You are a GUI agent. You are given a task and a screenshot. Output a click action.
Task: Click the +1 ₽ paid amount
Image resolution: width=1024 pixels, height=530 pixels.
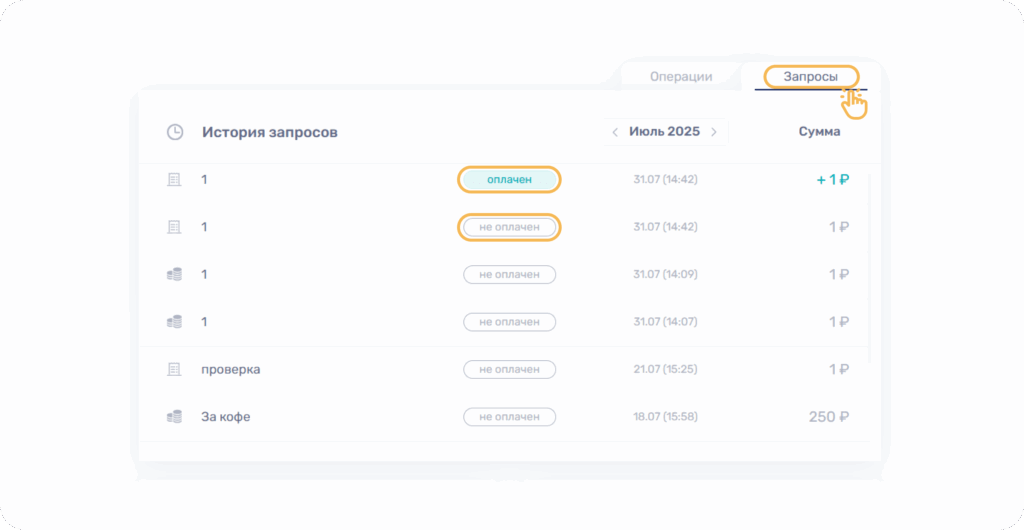(831, 180)
